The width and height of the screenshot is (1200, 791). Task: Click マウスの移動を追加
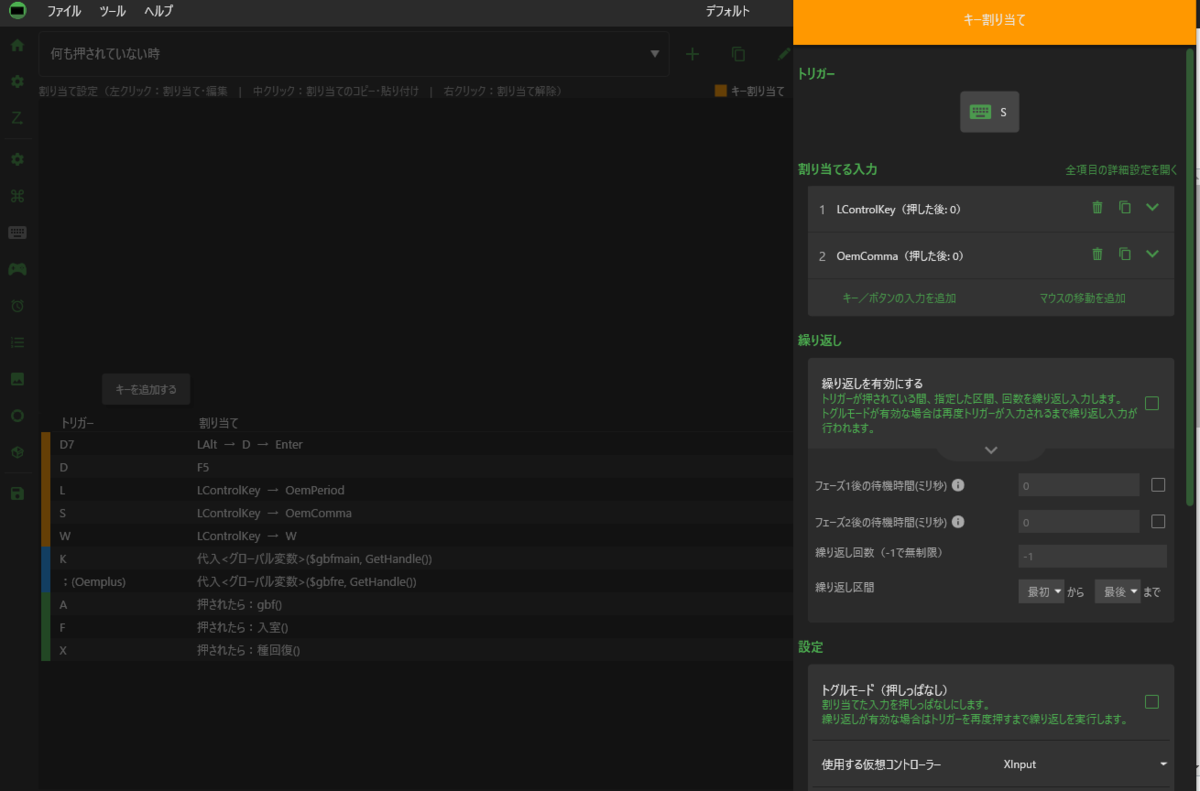pos(1082,298)
